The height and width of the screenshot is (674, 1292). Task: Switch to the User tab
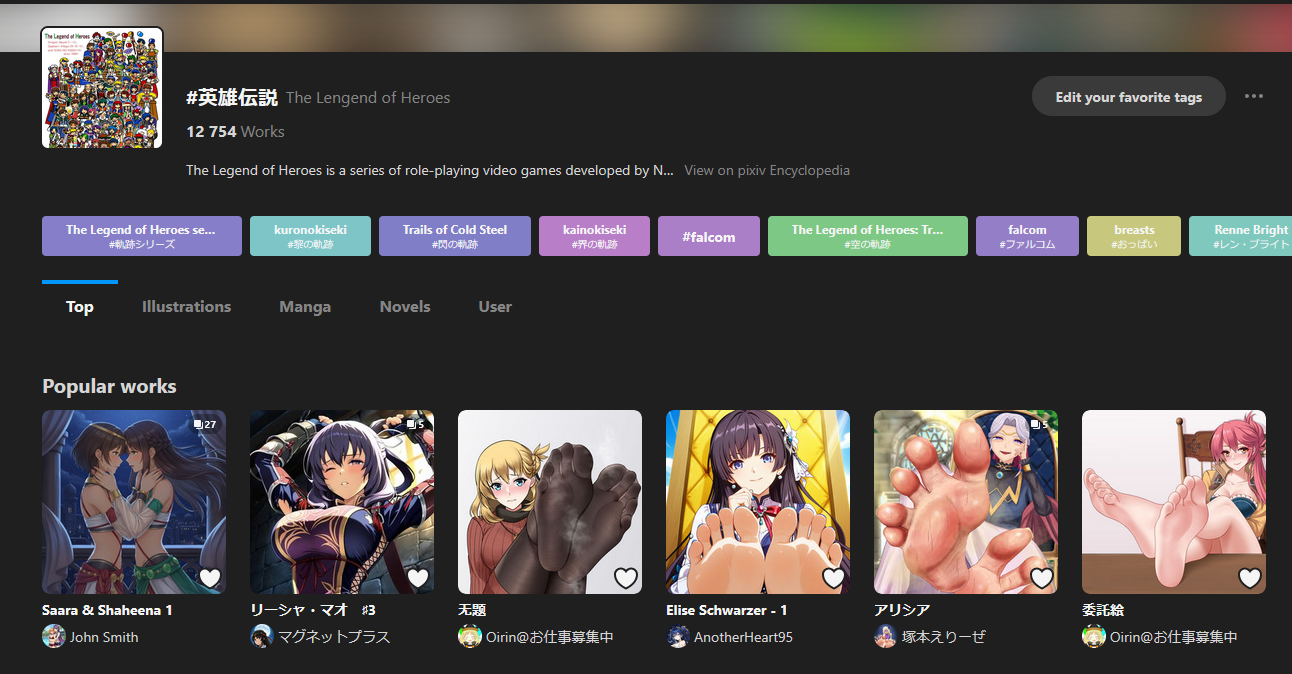pyautogui.click(x=495, y=307)
